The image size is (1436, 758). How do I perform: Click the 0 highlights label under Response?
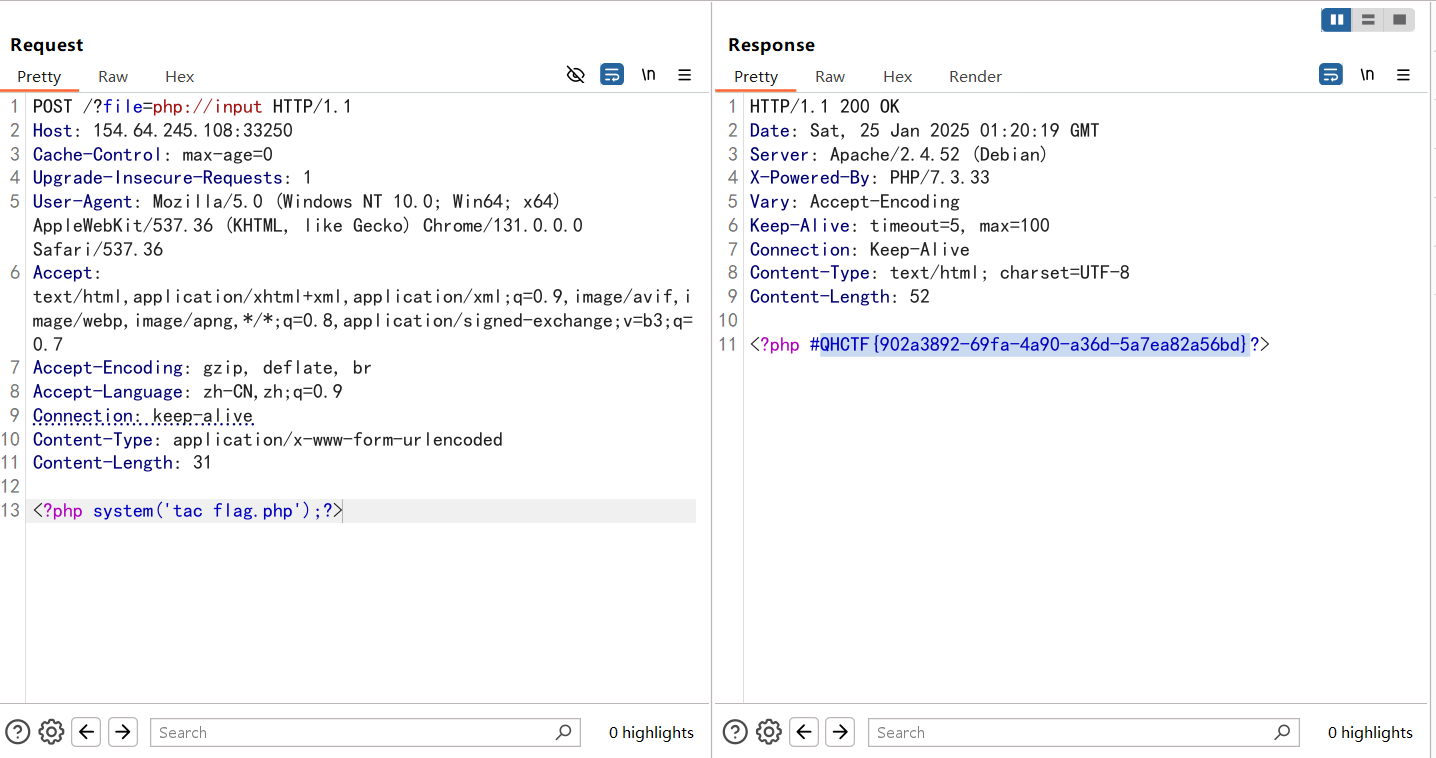(1370, 733)
